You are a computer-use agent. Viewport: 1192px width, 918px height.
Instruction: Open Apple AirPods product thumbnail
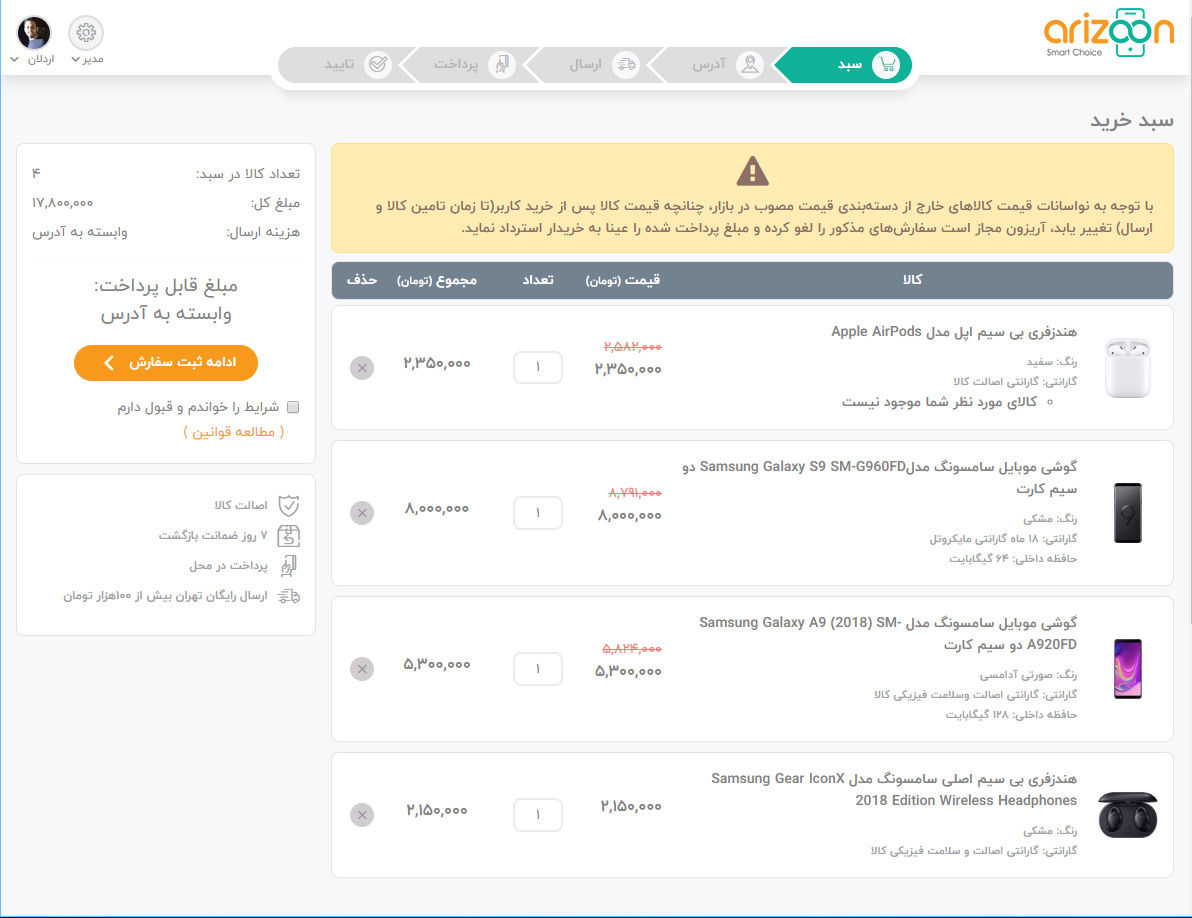tap(1127, 369)
